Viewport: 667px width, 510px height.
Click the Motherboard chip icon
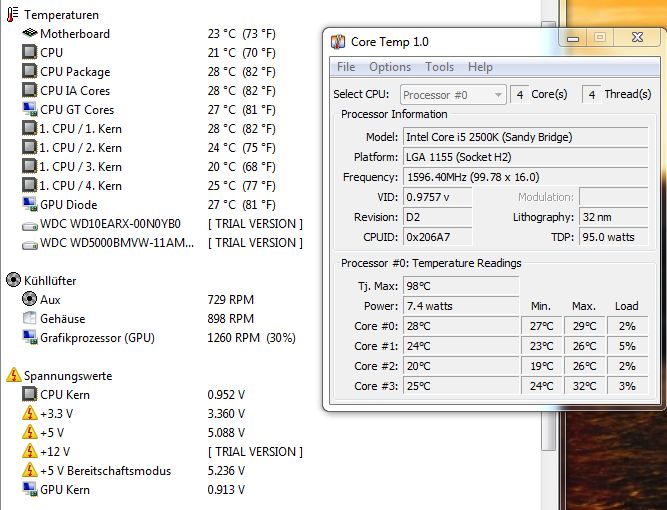click(29, 33)
